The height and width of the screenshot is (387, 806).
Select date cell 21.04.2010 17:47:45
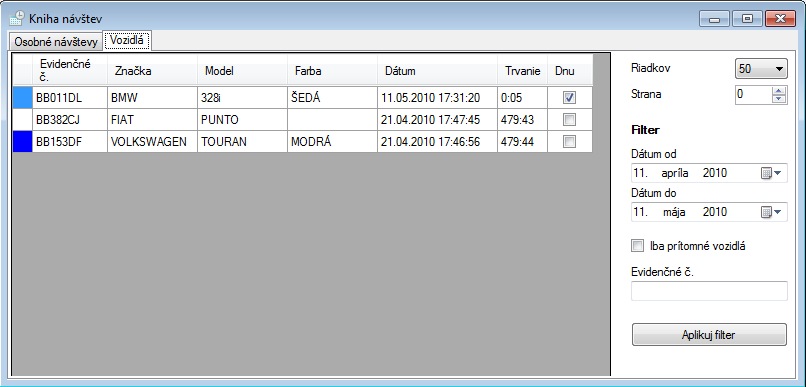tap(437, 120)
